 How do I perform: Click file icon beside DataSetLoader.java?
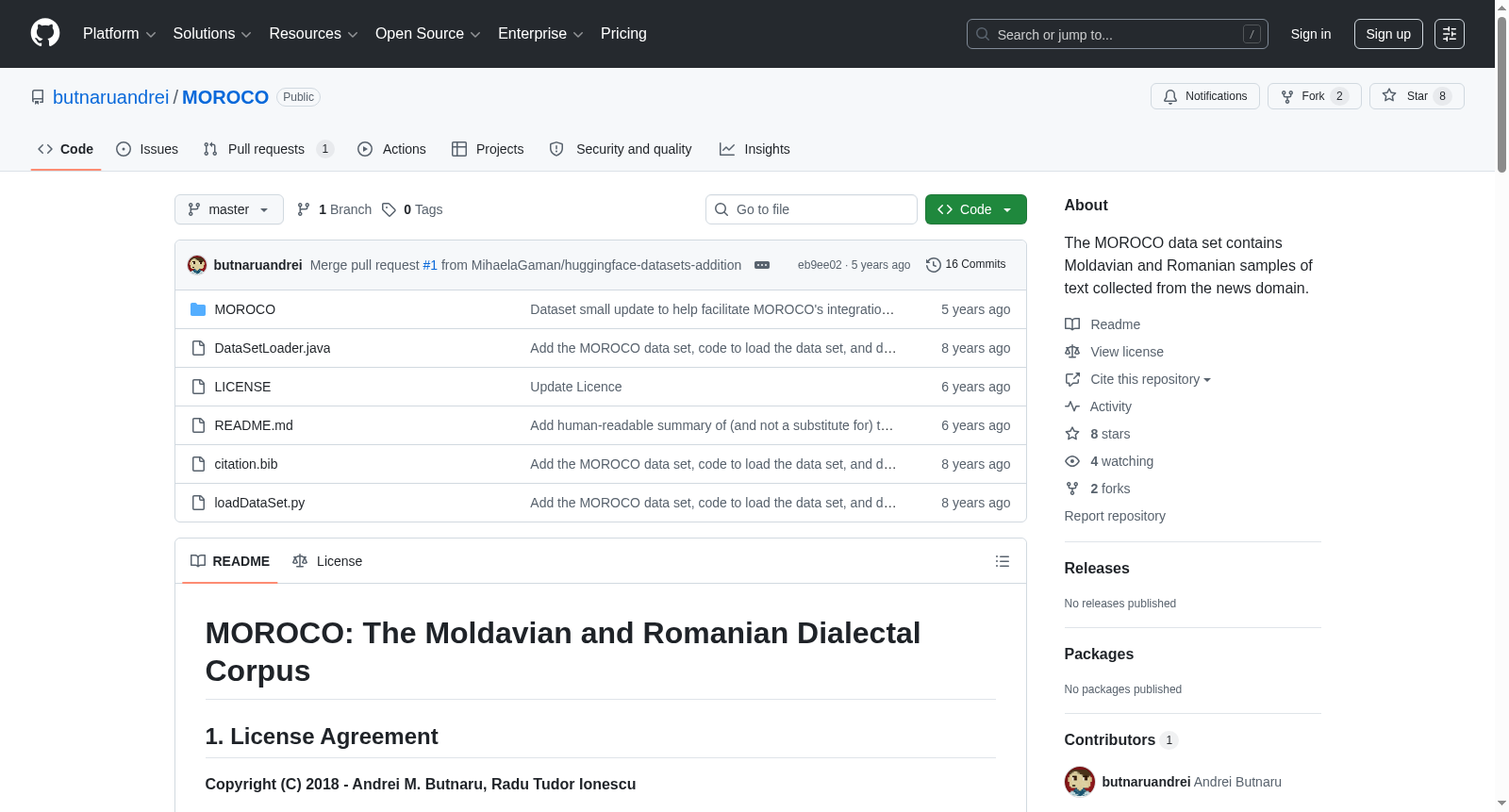point(198,348)
